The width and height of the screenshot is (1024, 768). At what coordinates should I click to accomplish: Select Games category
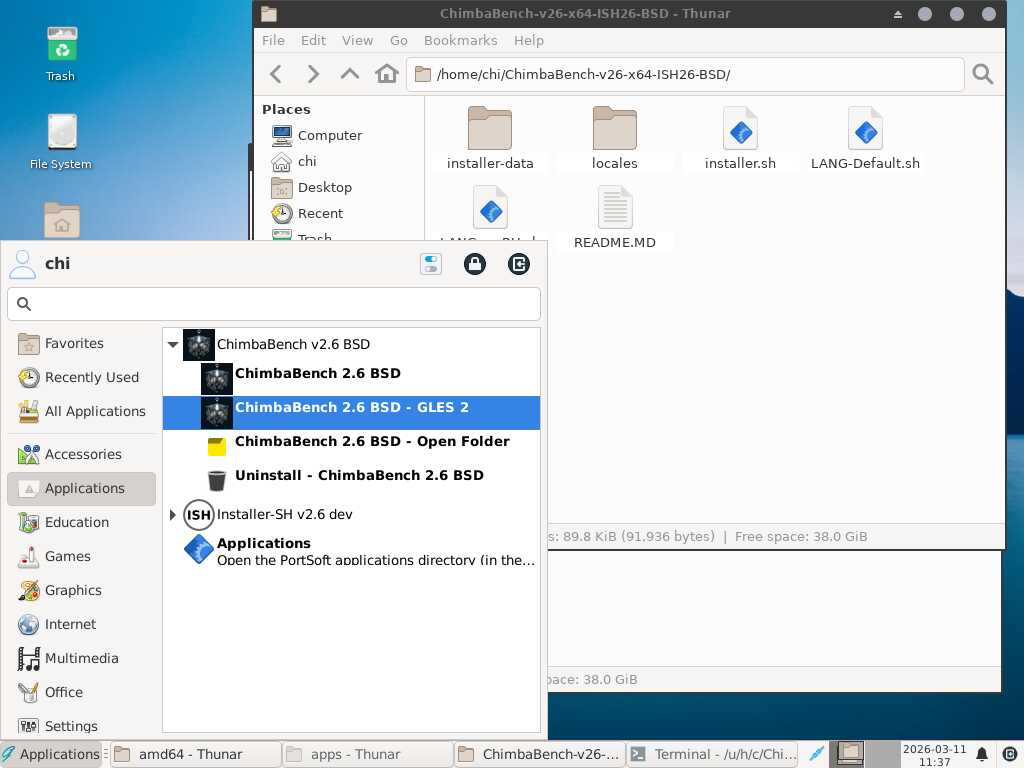click(x=82, y=556)
